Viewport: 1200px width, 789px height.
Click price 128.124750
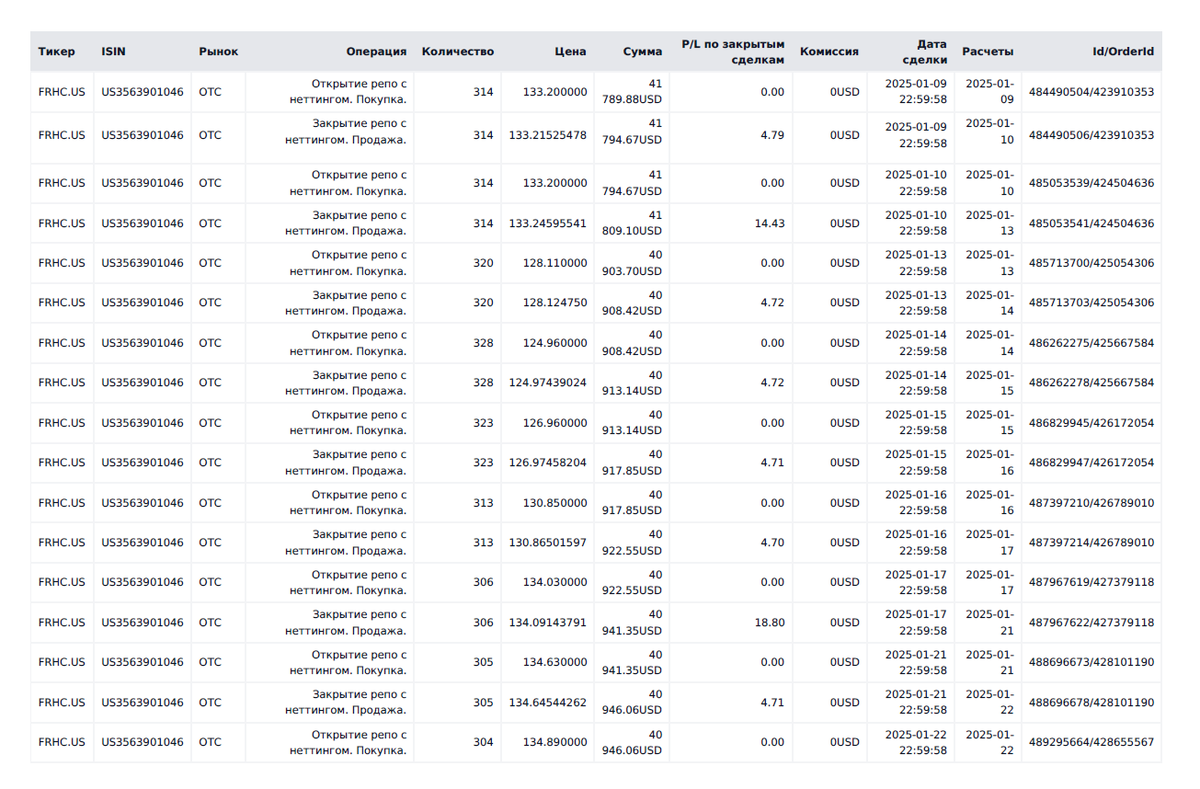555,303
